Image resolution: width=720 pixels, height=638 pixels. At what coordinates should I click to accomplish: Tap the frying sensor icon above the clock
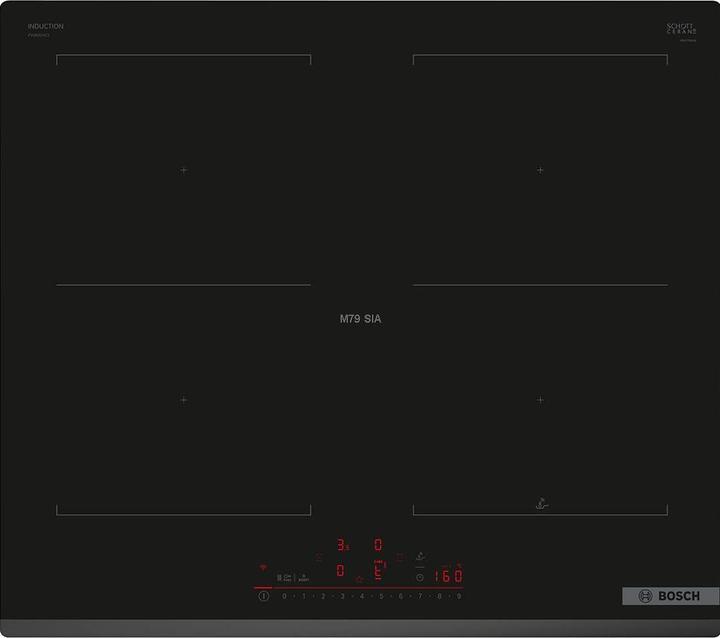click(420, 556)
